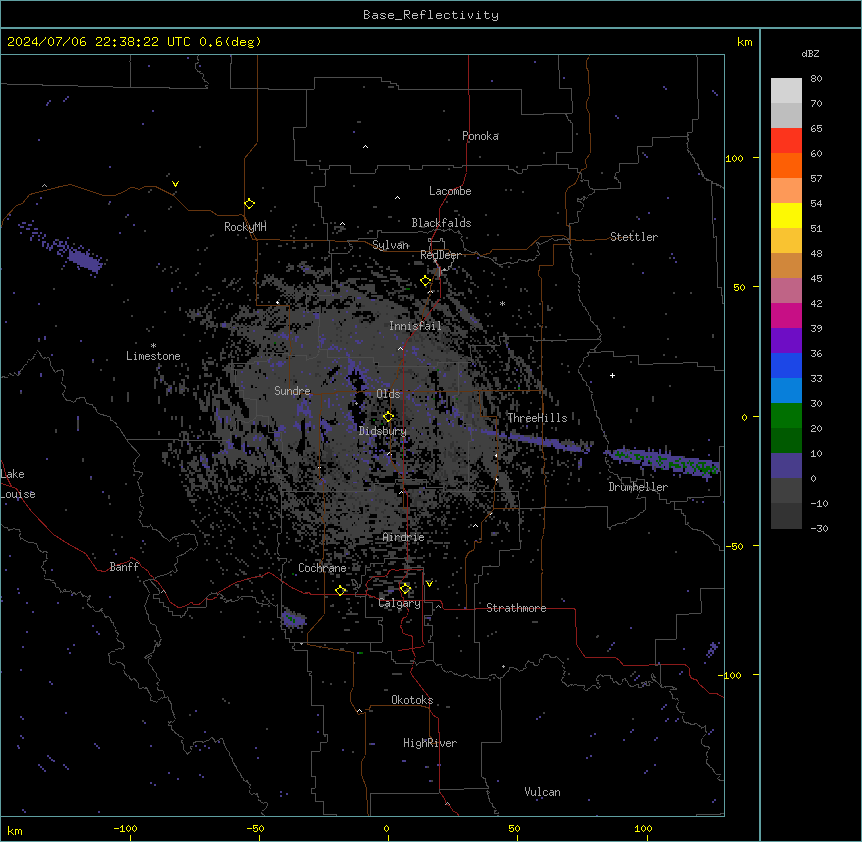This screenshot has height=842, width=862.
Task: Select the light gray 80-70 dBZ legend swatch
Action: click(x=786, y=91)
